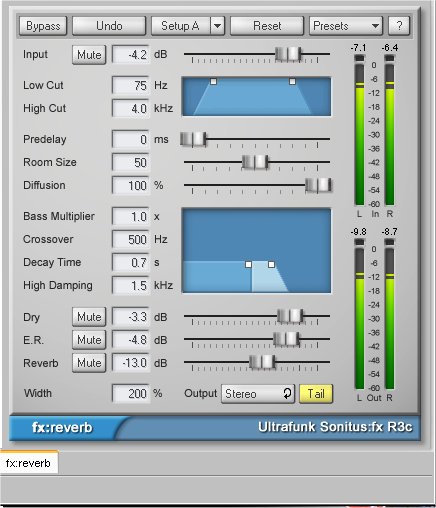Click the Bypass button
Viewport: 436px width, 508px height.
43,26
